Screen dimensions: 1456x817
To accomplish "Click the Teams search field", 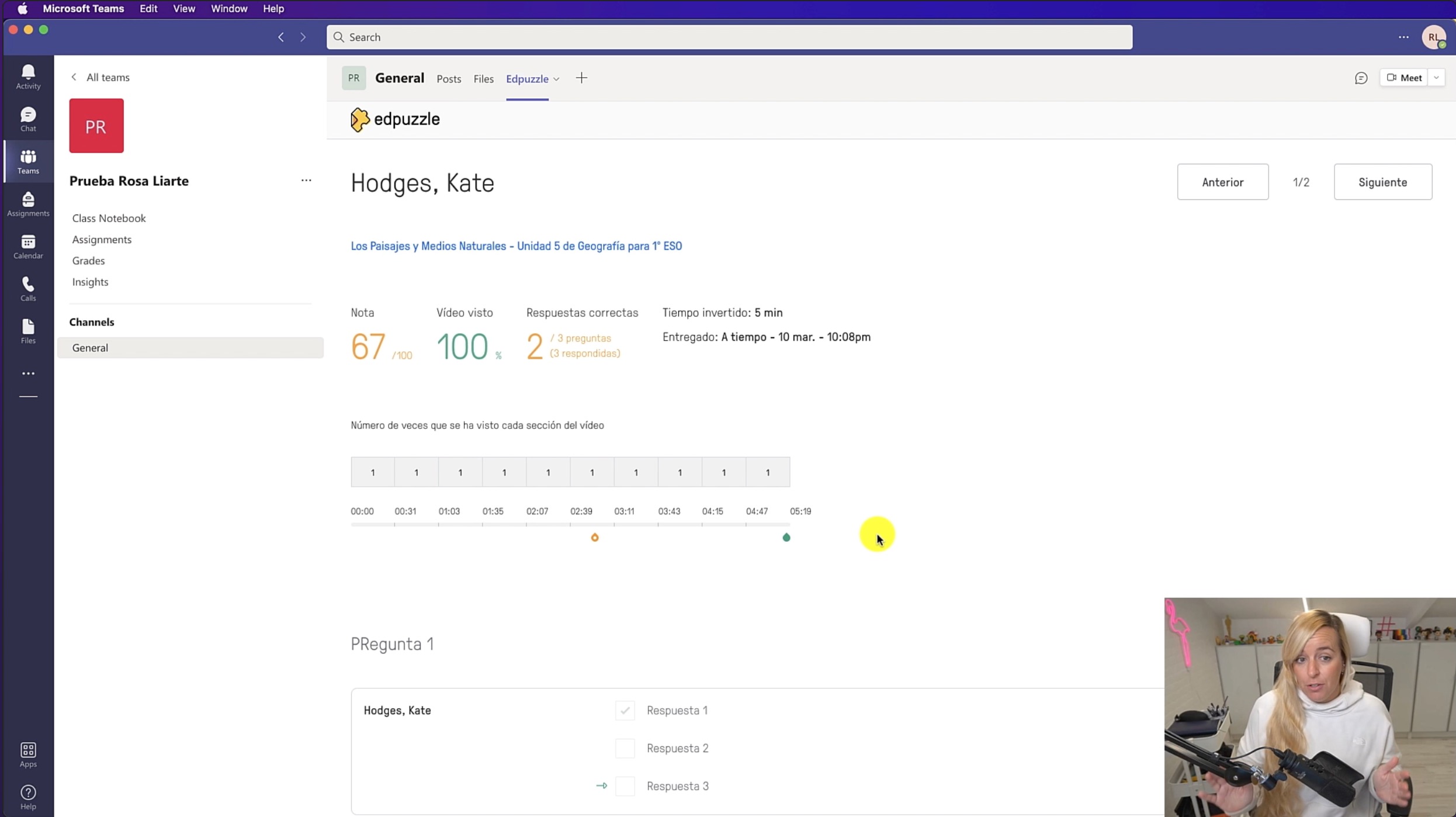I will pos(729,37).
